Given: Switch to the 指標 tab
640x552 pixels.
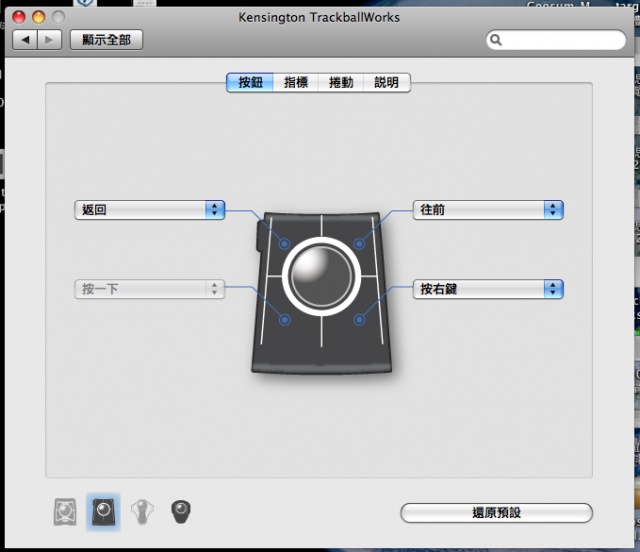Looking at the screenshot, I should point(296,82).
